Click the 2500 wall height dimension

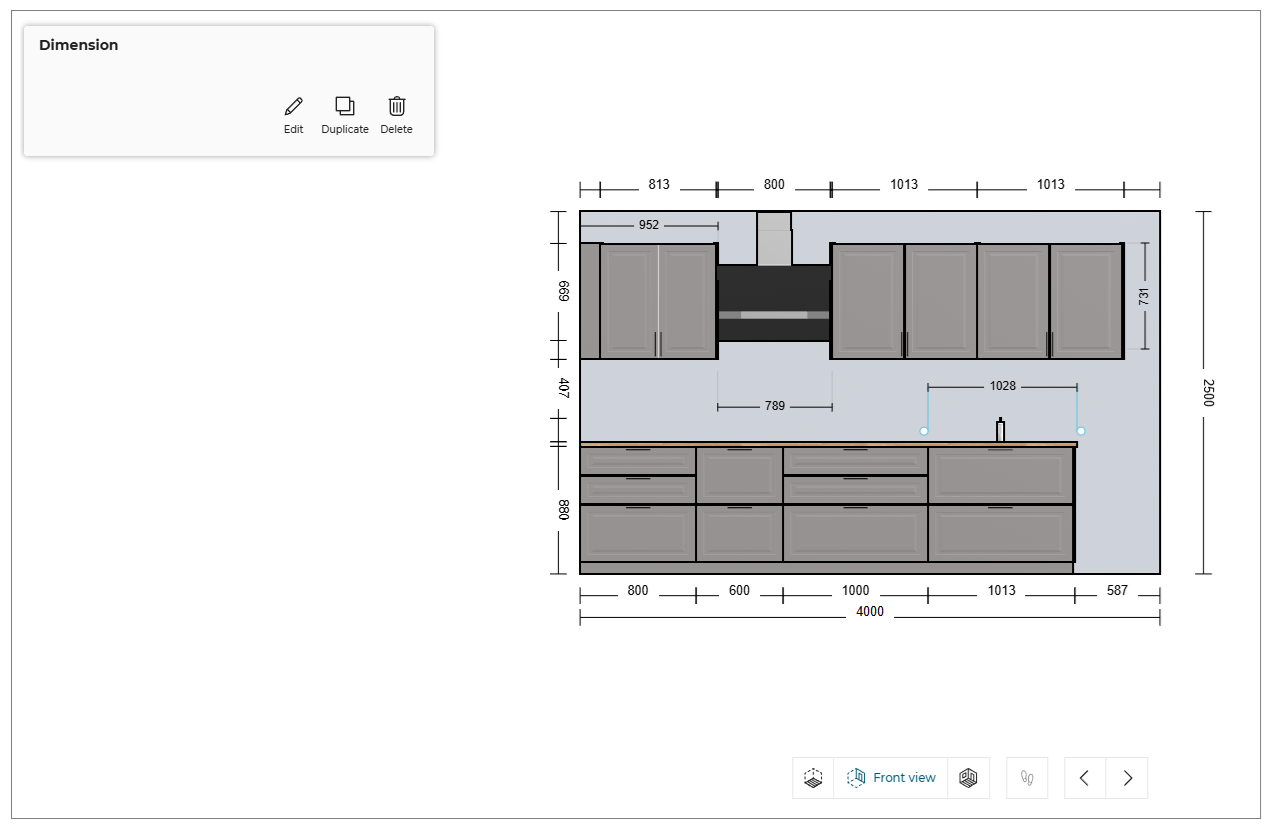click(1207, 393)
